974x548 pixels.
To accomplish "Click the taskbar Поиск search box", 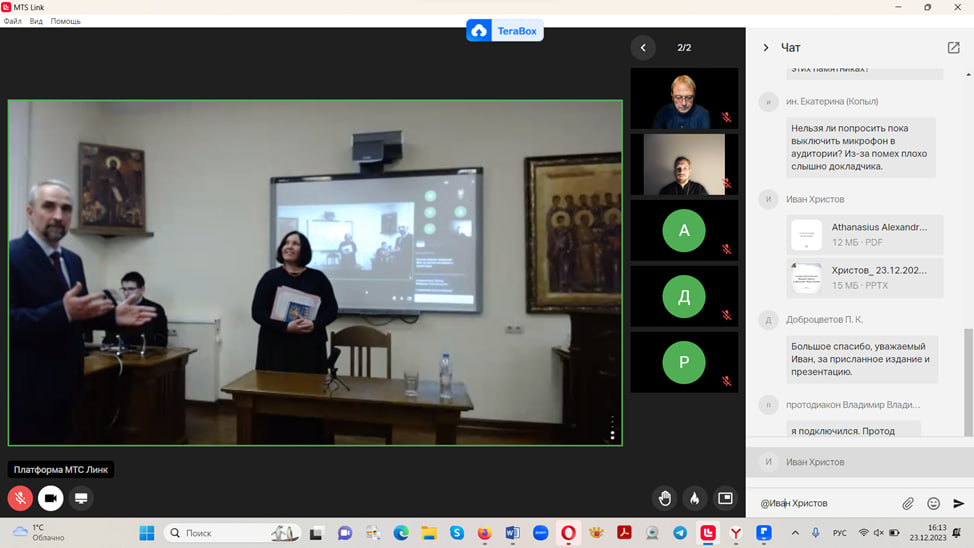I will [232, 533].
